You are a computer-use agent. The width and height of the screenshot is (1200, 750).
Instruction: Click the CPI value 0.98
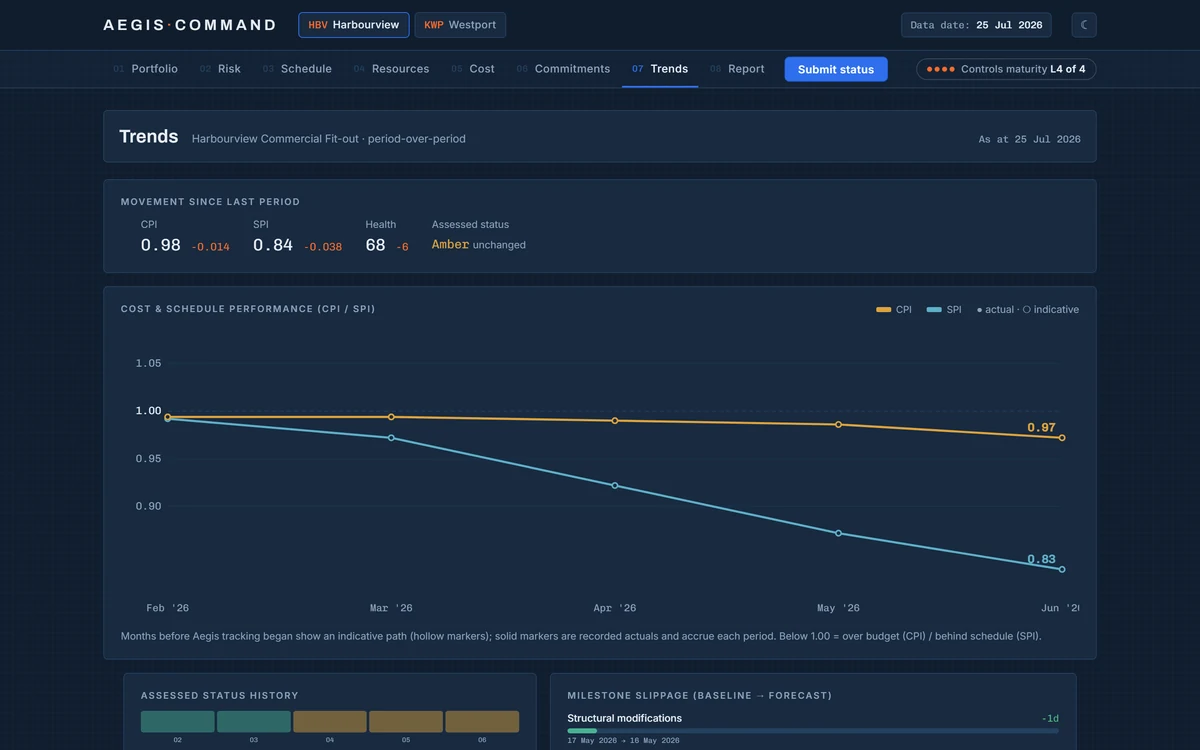[x=161, y=245]
